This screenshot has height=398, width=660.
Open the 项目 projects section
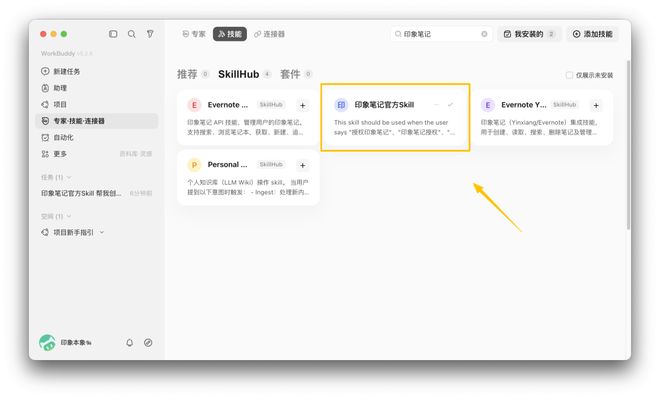[x=54, y=104]
